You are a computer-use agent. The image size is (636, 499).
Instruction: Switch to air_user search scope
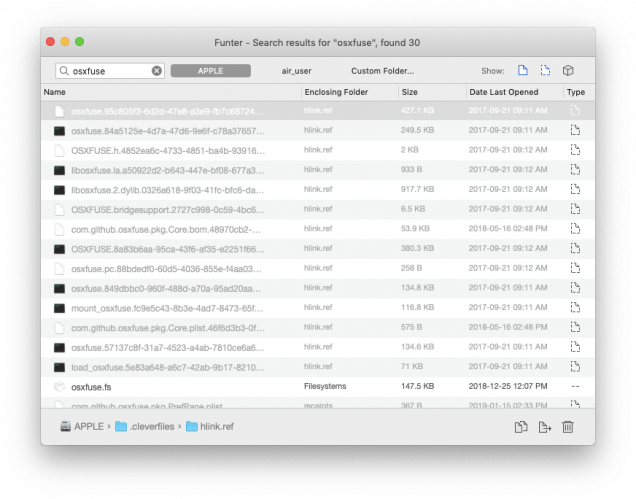pyautogui.click(x=297, y=71)
